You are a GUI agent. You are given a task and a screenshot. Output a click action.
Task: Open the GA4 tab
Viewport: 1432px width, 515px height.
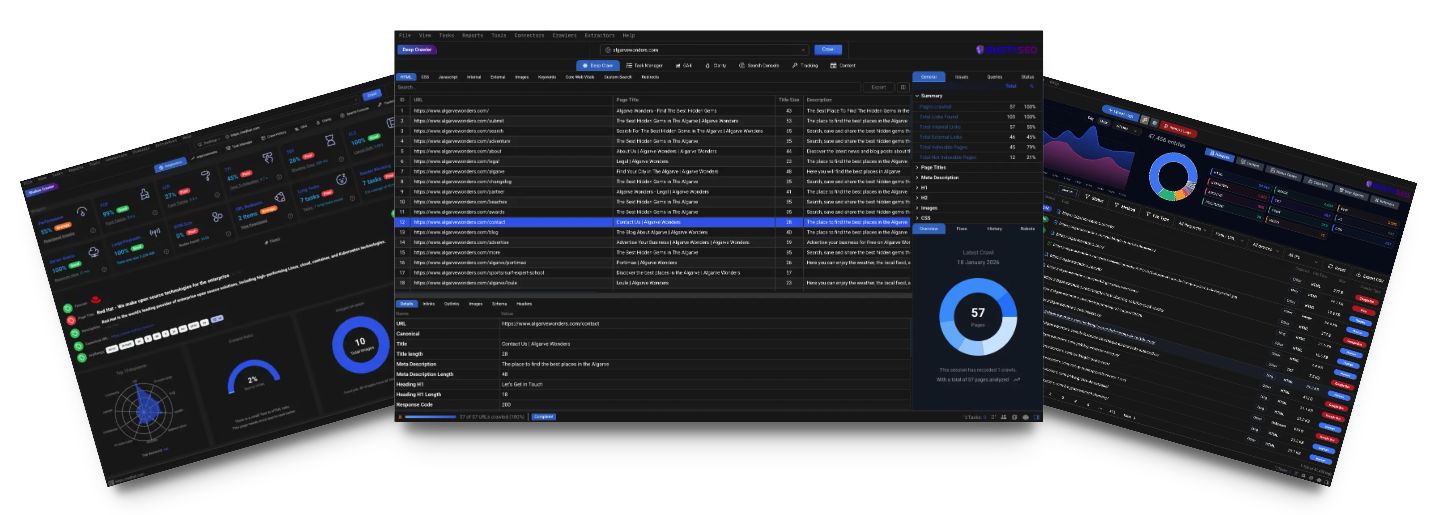(x=684, y=65)
